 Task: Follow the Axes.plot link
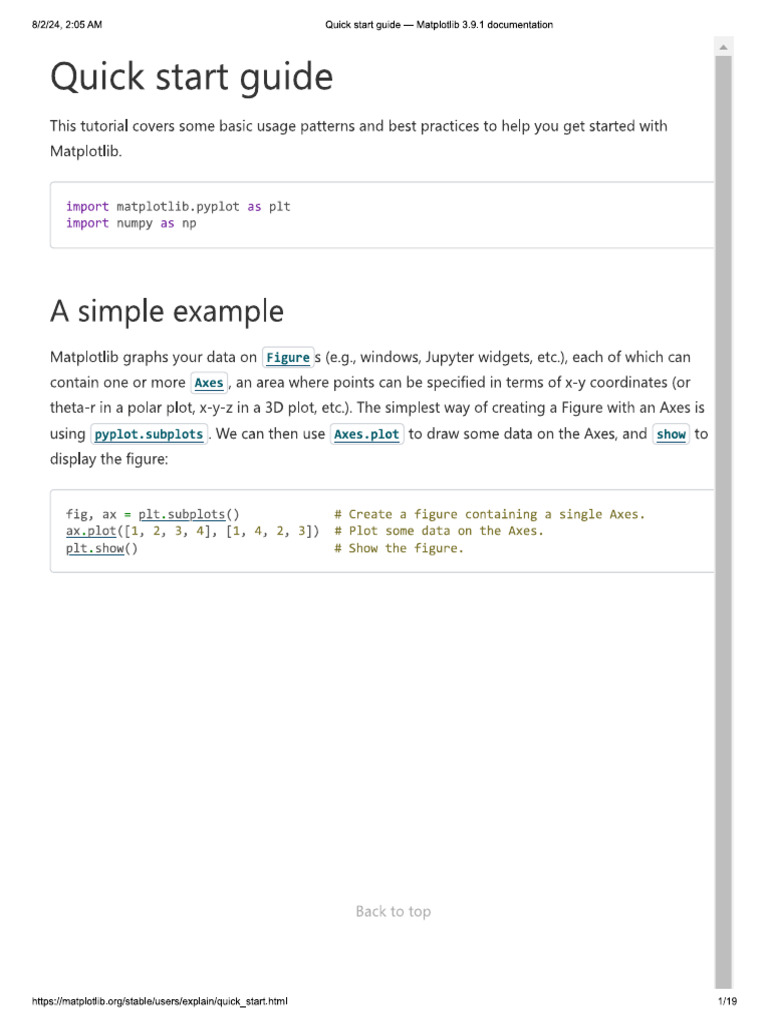366,434
